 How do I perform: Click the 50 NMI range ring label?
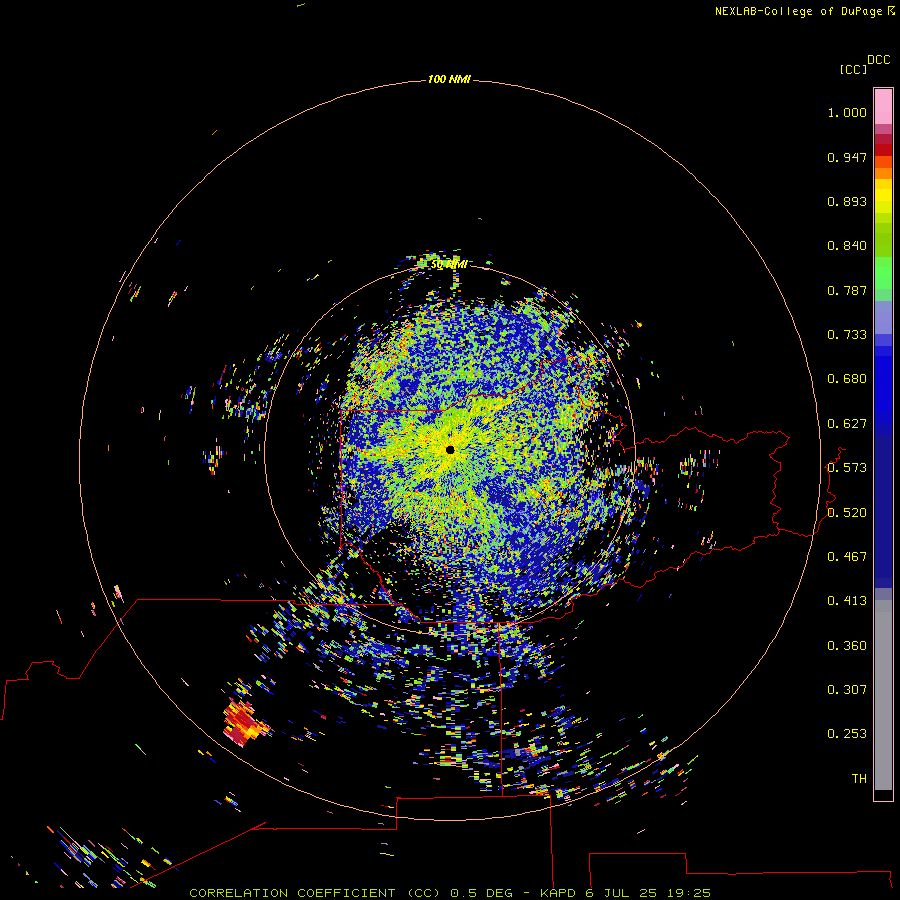449,265
